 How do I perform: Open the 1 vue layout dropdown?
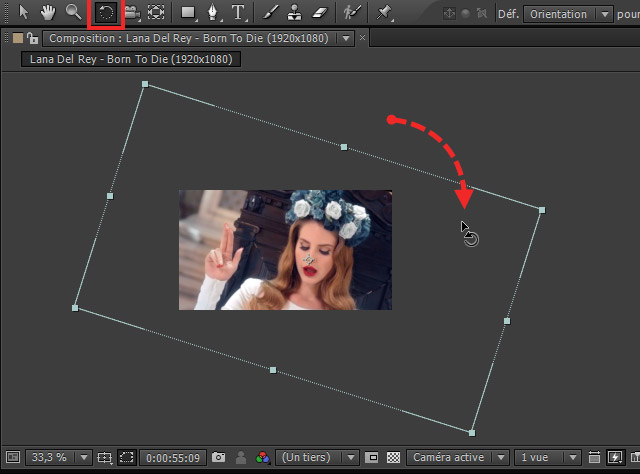(x=547, y=457)
